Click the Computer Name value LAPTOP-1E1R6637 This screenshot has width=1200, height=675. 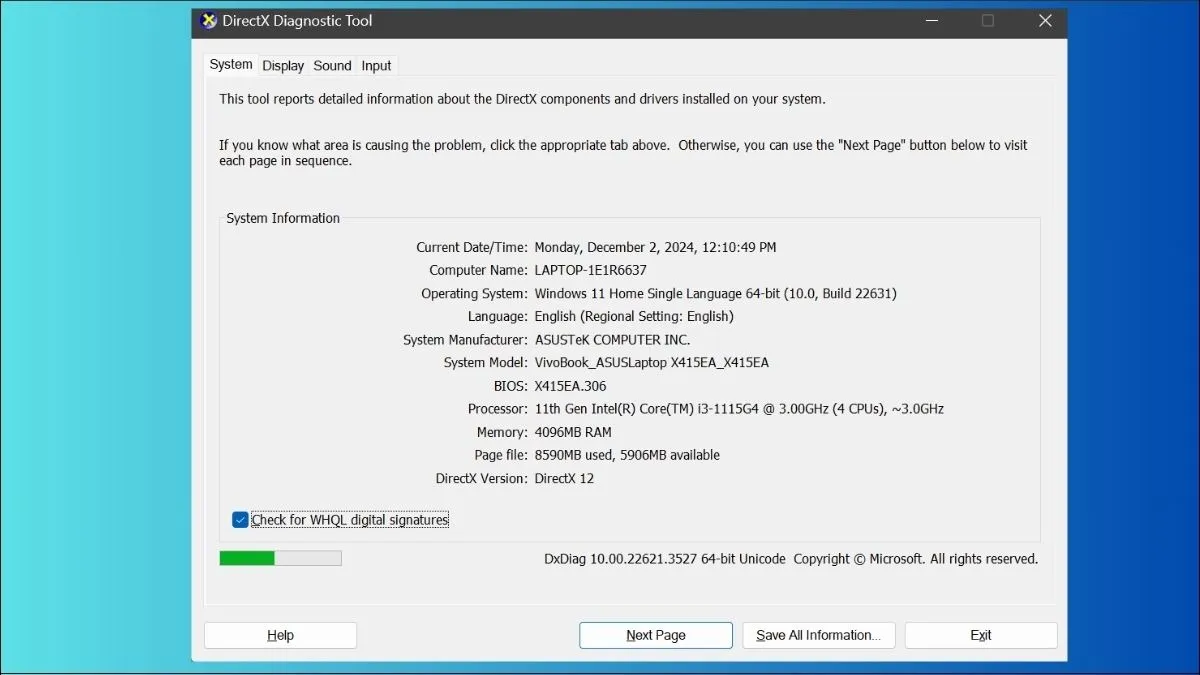coord(592,270)
